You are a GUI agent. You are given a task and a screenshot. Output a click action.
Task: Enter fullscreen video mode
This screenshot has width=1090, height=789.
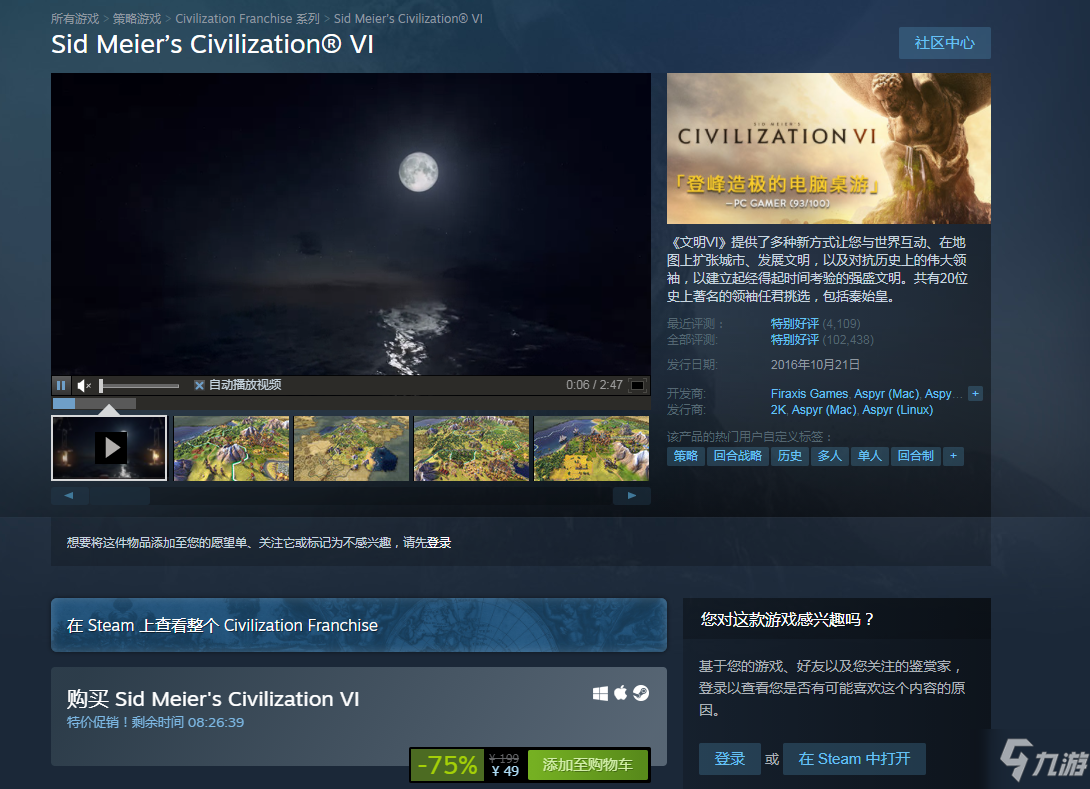(x=637, y=385)
